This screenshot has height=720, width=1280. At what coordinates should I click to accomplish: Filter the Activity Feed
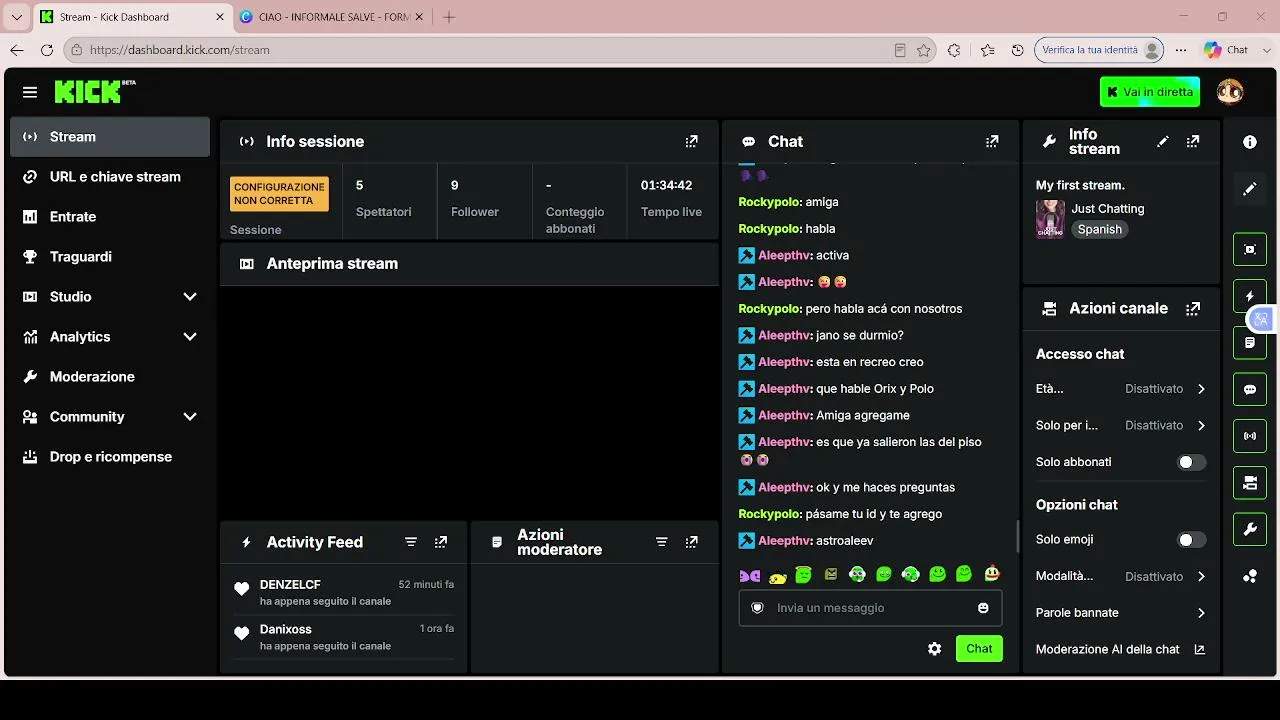coord(411,542)
